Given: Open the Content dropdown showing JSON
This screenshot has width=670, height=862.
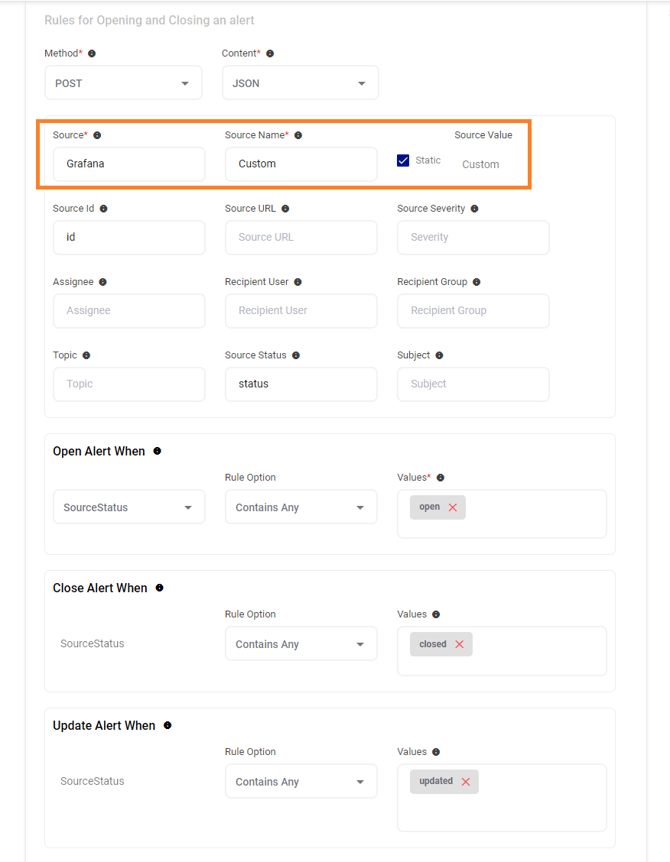Looking at the screenshot, I should click(299, 83).
